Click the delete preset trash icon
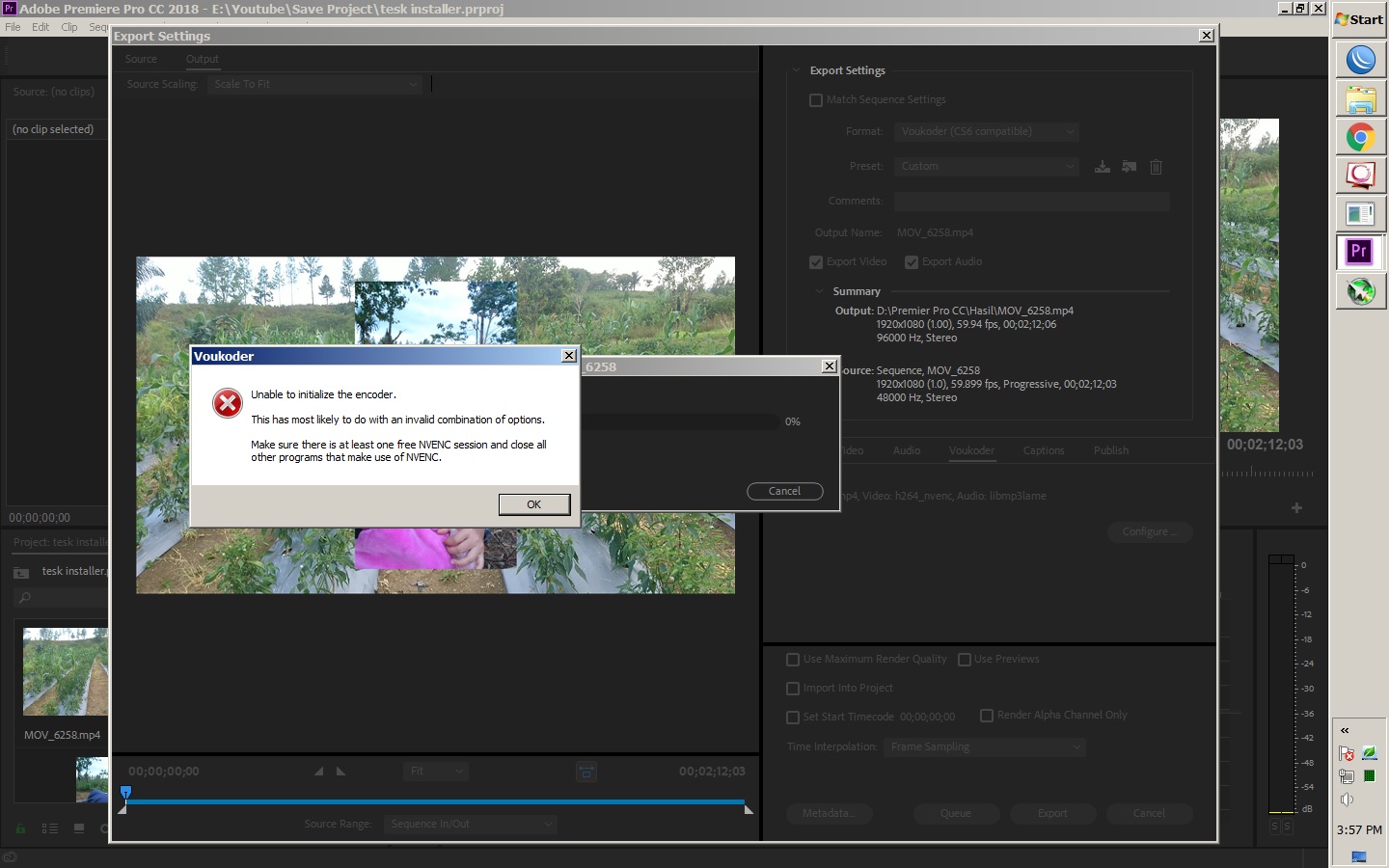 click(1156, 167)
